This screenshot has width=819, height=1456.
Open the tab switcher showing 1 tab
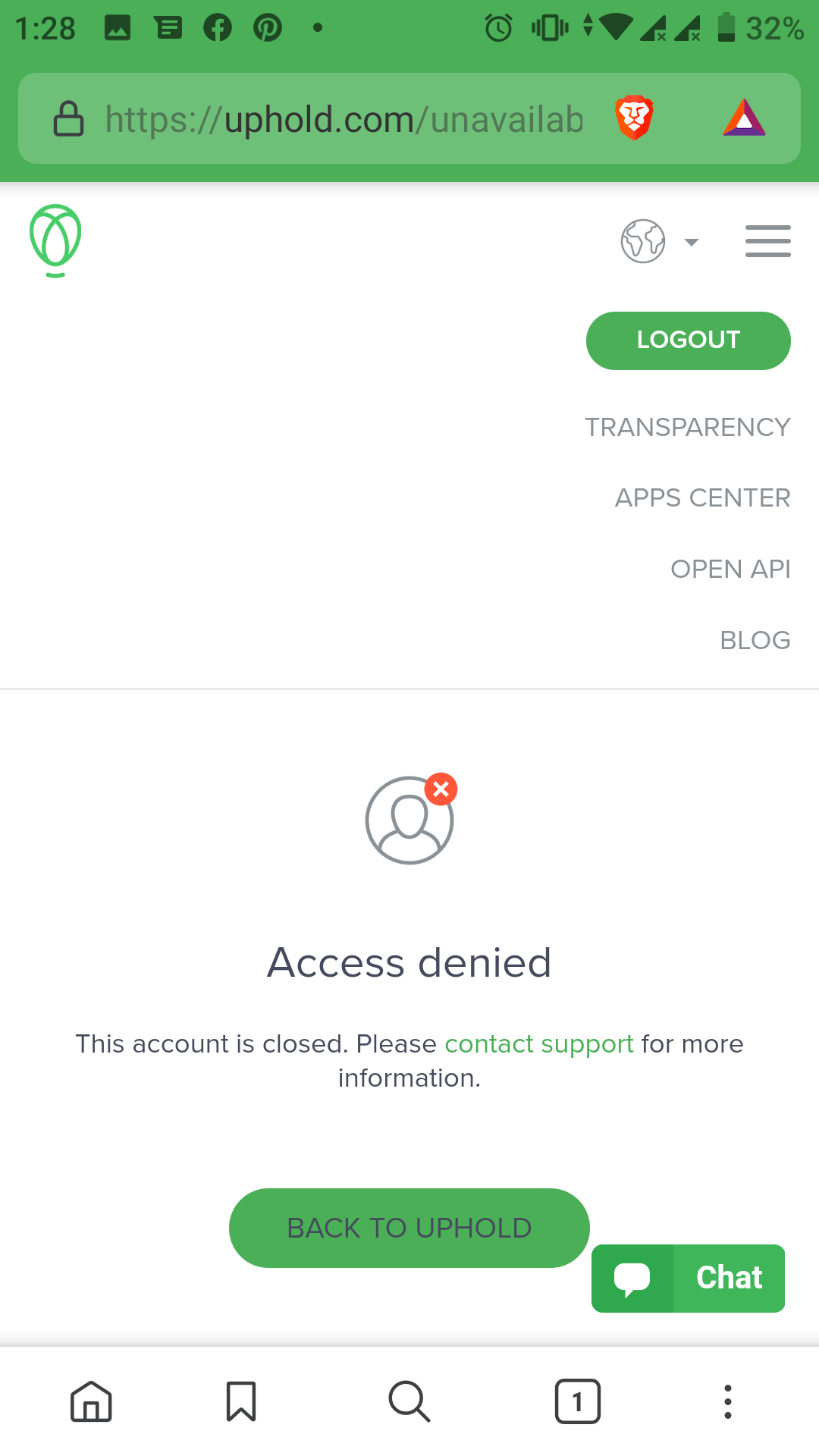tap(578, 1401)
